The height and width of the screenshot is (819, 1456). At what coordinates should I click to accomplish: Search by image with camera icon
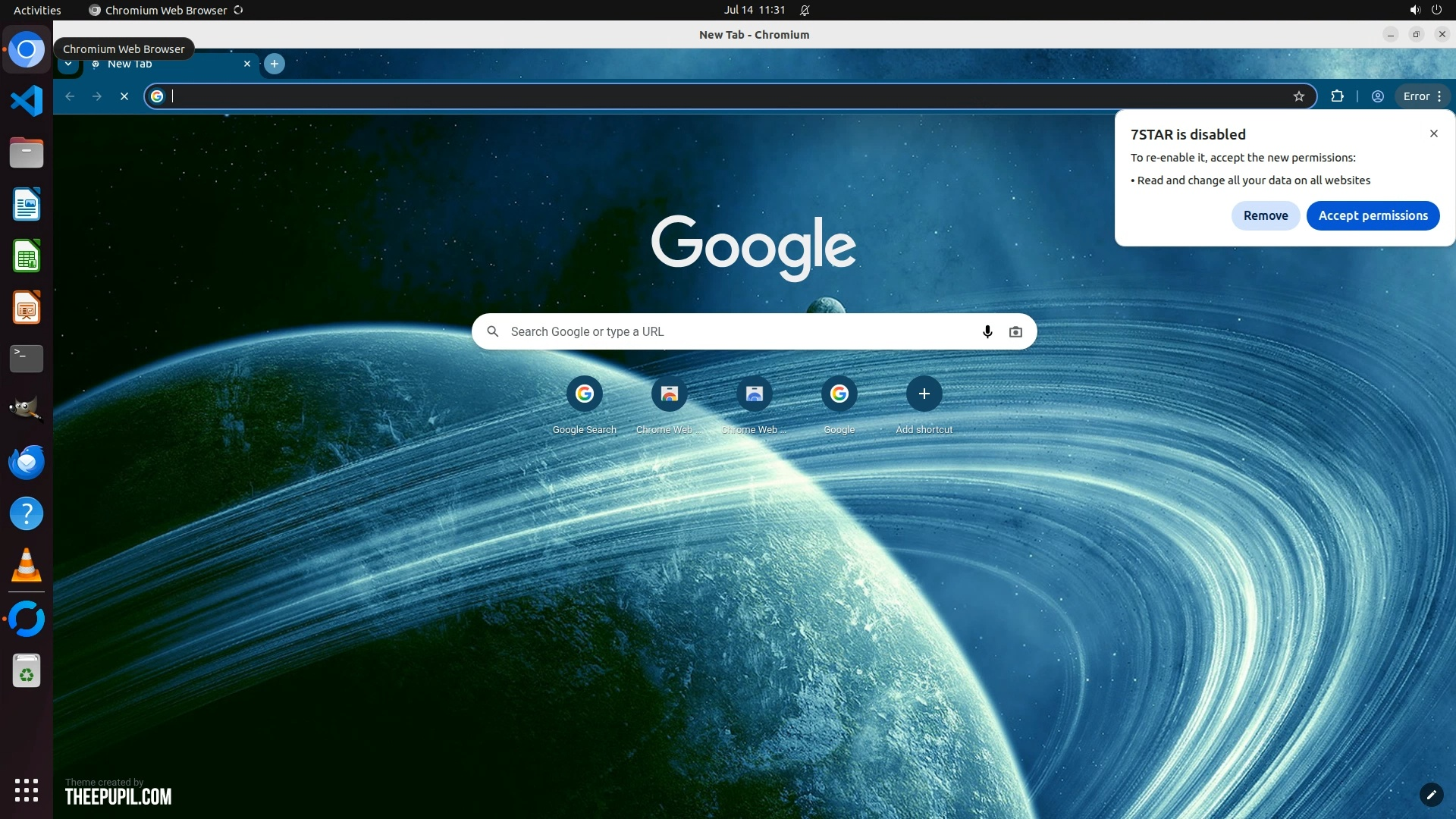pos(1015,331)
